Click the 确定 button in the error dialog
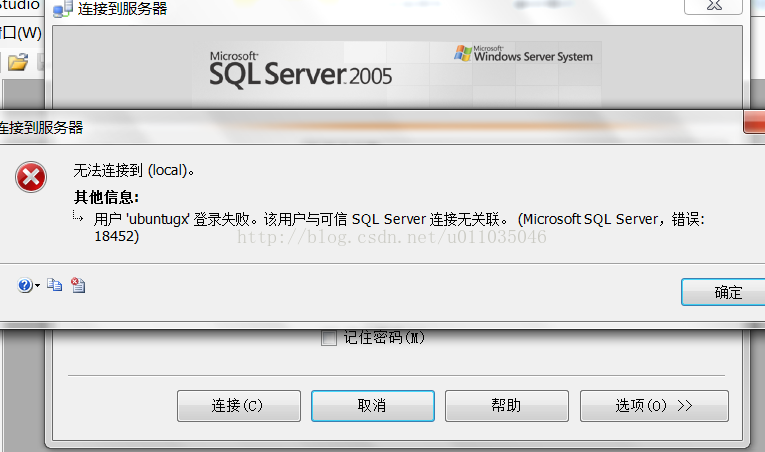 [724, 292]
